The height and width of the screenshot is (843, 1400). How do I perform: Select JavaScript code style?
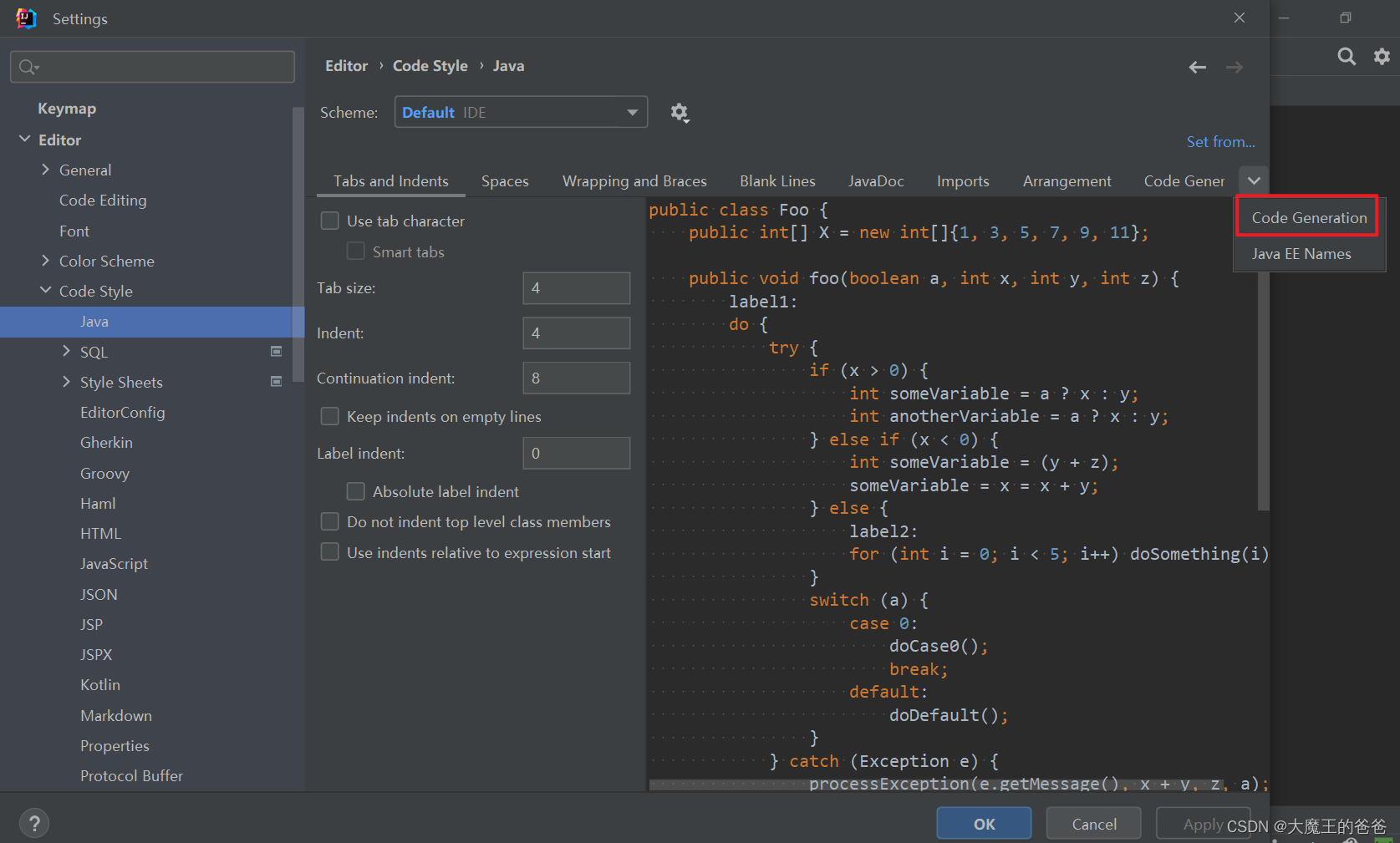pyautogui.click(x=114, y=564)
